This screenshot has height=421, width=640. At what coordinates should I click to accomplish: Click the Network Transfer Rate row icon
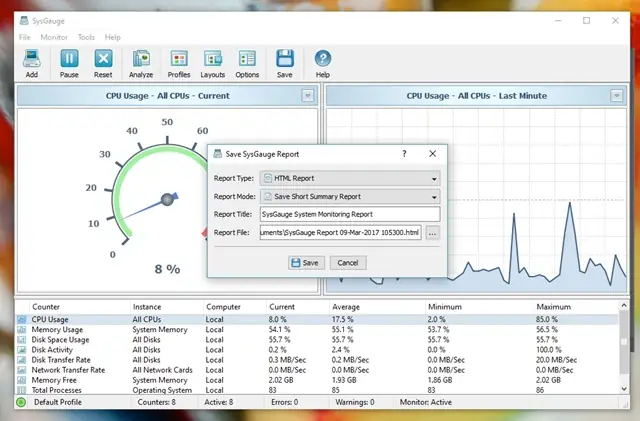[22, 370]
